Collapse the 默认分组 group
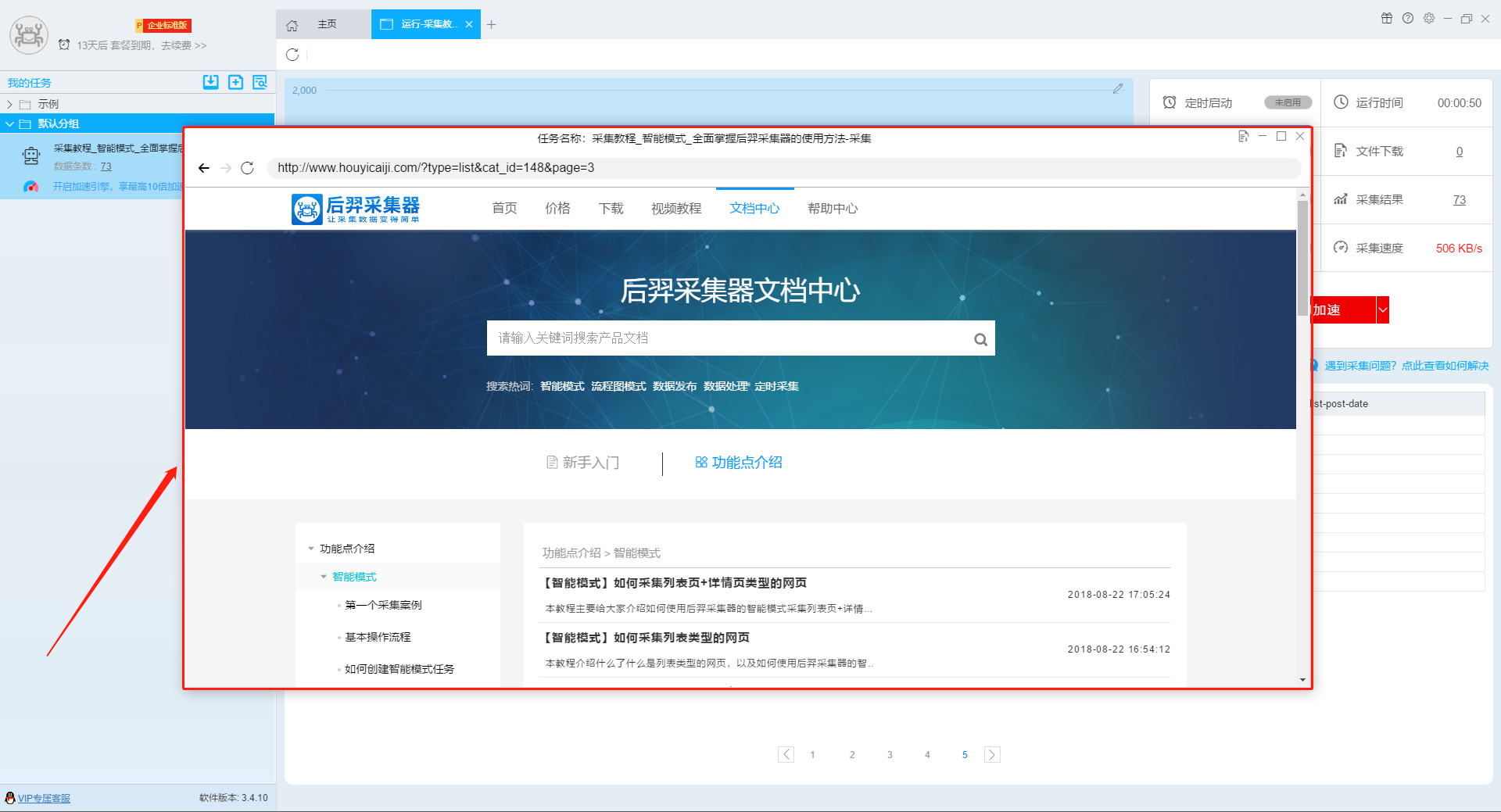Screen dimensions: 1501x812 (9, 123)
